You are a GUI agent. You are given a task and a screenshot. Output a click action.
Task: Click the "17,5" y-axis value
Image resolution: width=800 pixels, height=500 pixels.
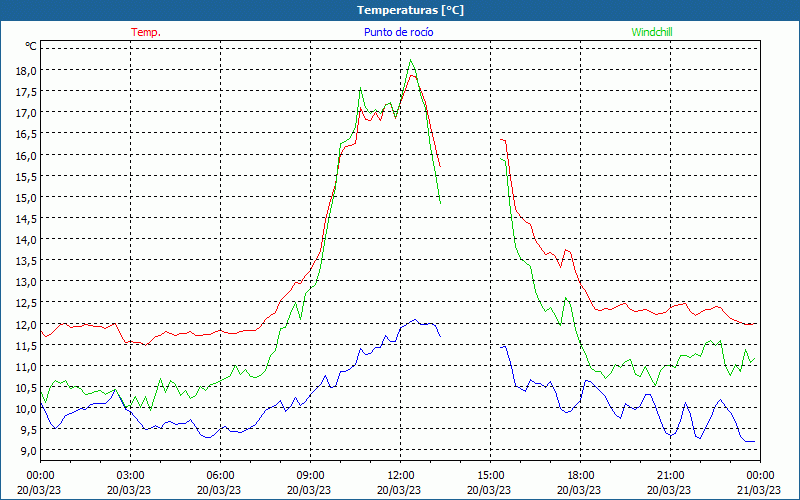(x=26, y=92)
